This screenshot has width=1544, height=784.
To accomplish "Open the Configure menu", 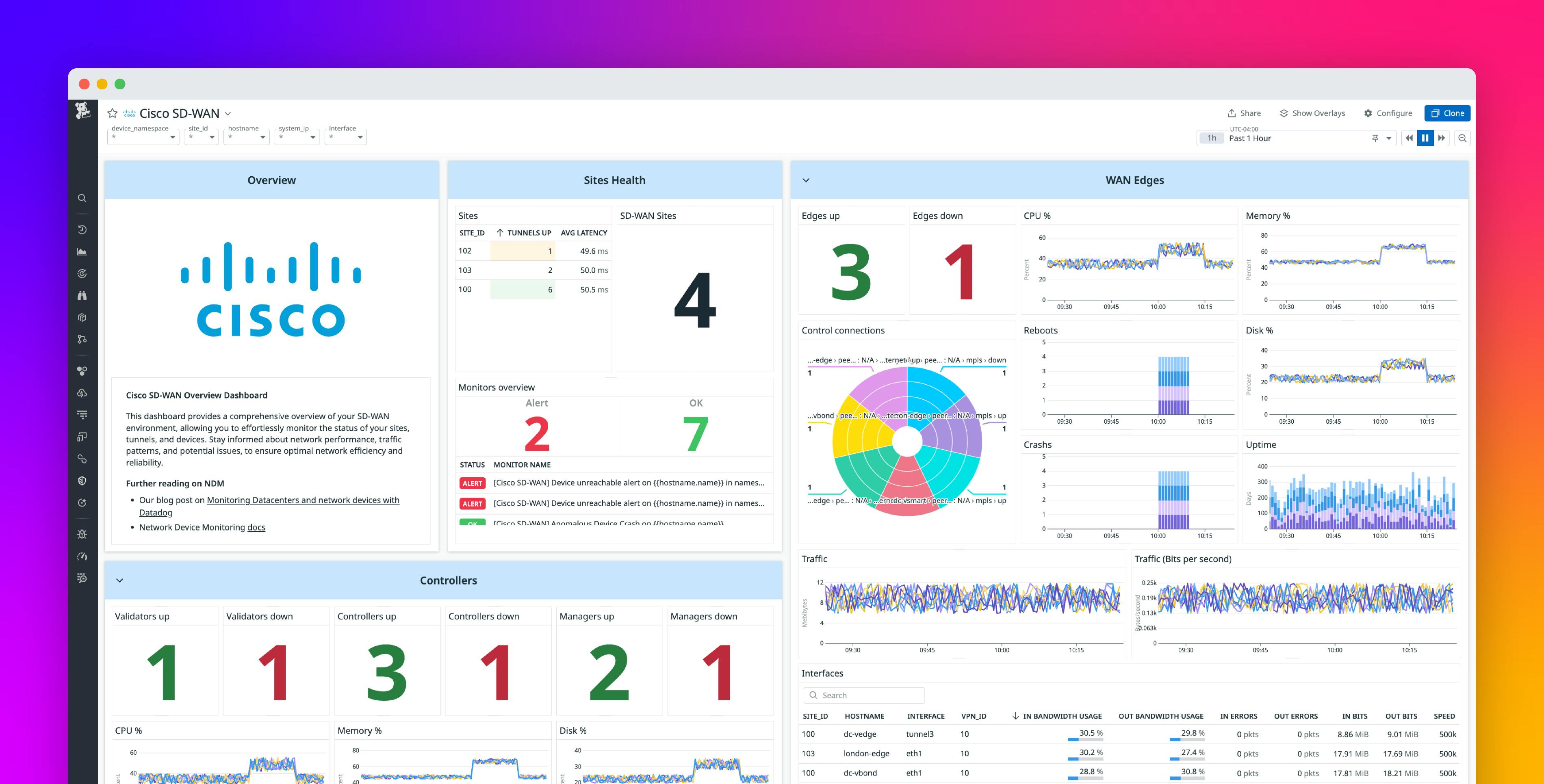I will [x=1388, y=113].
